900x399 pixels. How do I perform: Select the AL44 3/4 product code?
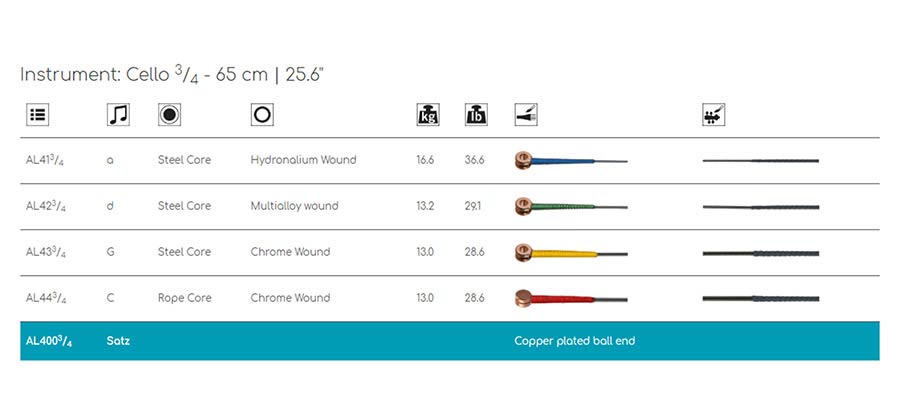click(45, 298)
